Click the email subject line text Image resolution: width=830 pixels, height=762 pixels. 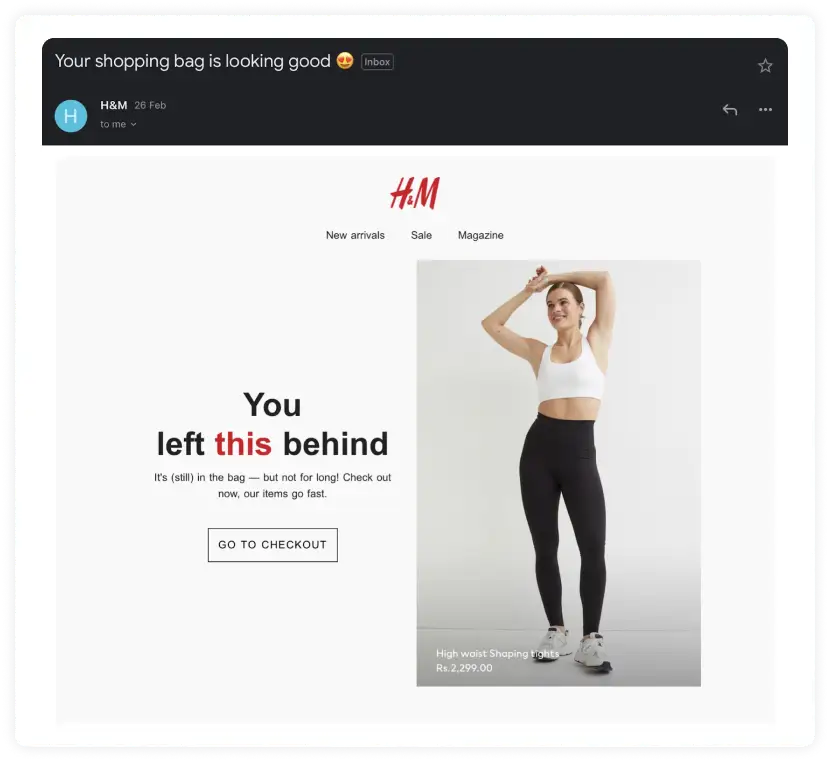pos(193,61)
